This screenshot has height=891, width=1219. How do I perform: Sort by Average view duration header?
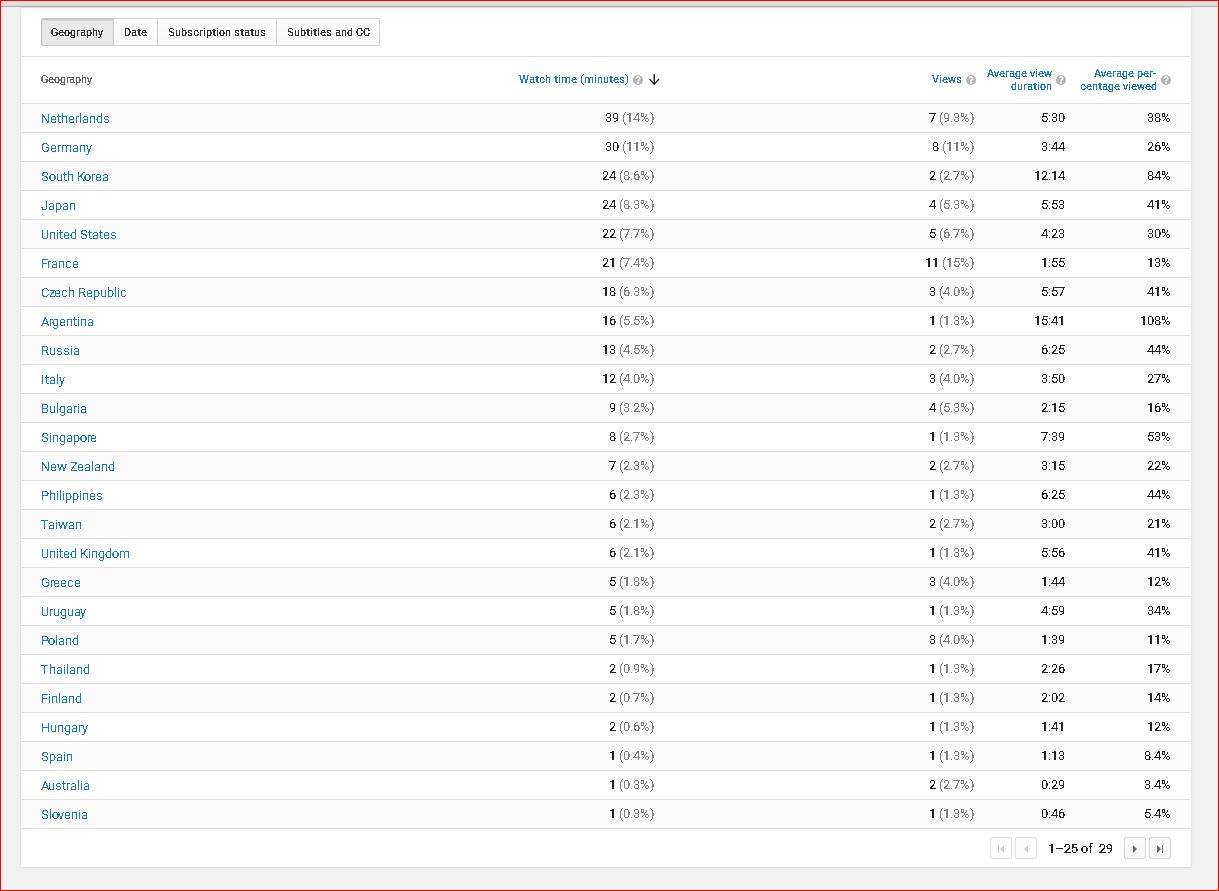[x=1019, y=80]
